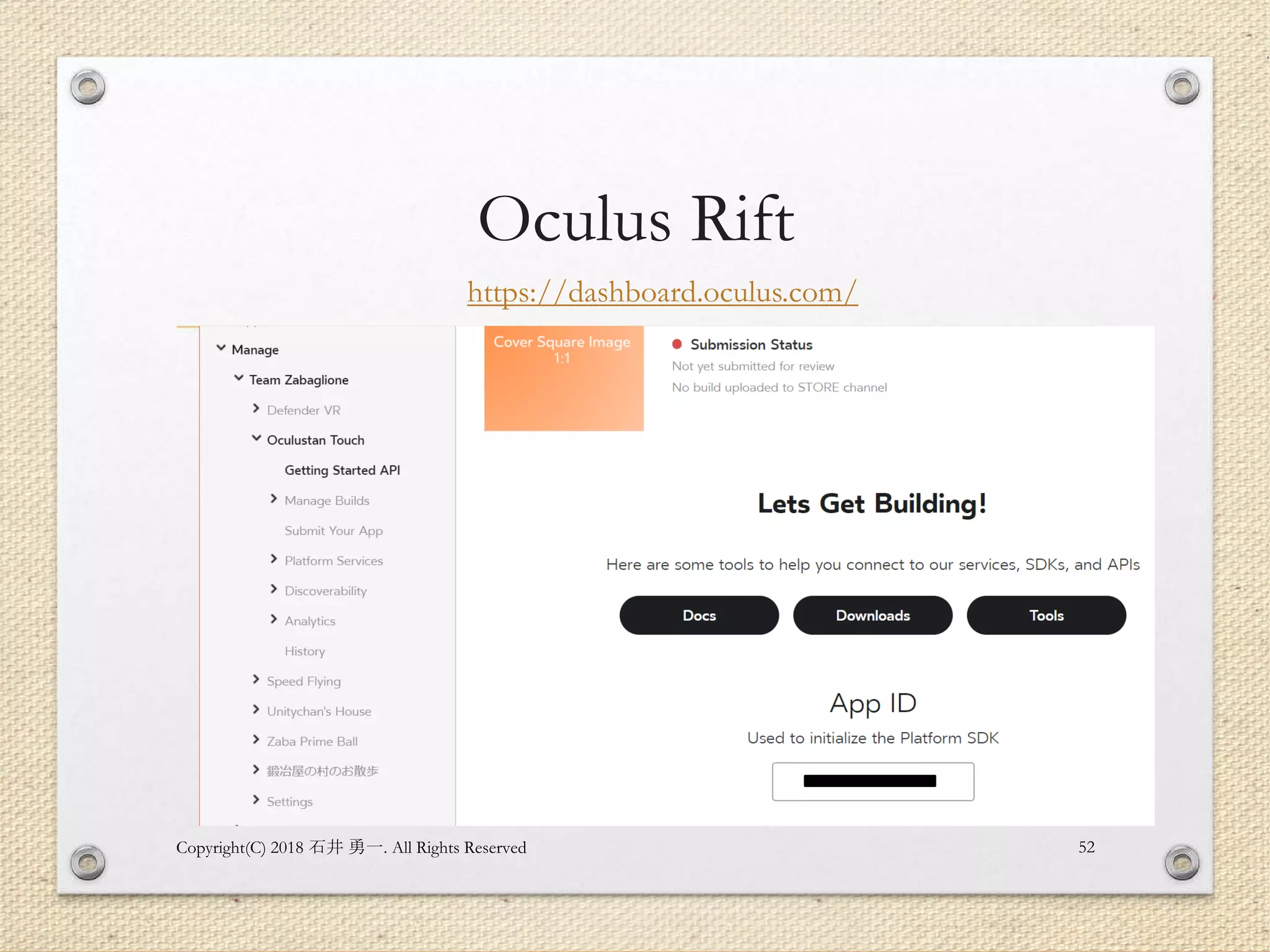Select Defender VR app entry
The image size is (1270, 952).
pyautogui.click(x=303, y=410)
